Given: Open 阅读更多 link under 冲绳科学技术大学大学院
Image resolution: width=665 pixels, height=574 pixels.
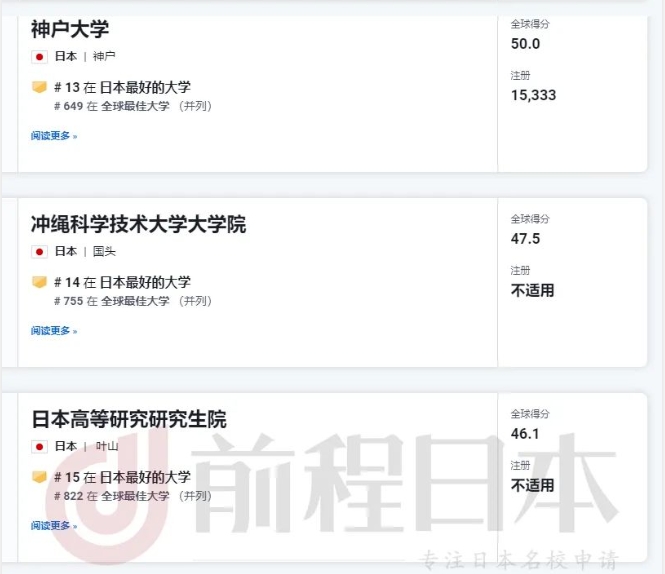Looking at the screenshot, I should pyautogui.click(x=54, y=330).
